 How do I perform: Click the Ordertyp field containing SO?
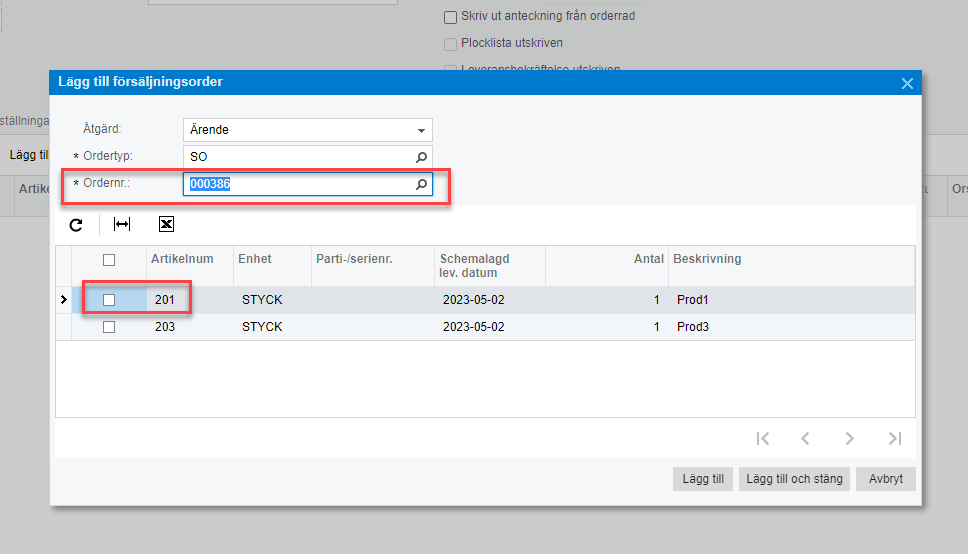(307, 157)
